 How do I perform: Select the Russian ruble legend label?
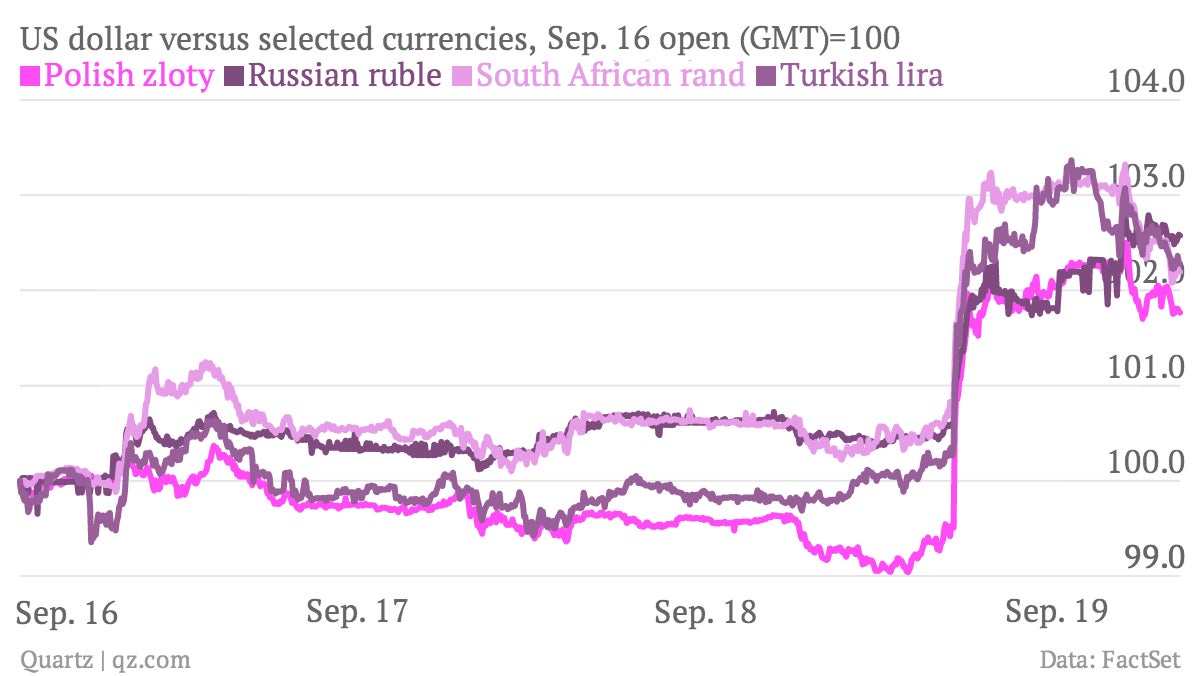tap(344, 75)
